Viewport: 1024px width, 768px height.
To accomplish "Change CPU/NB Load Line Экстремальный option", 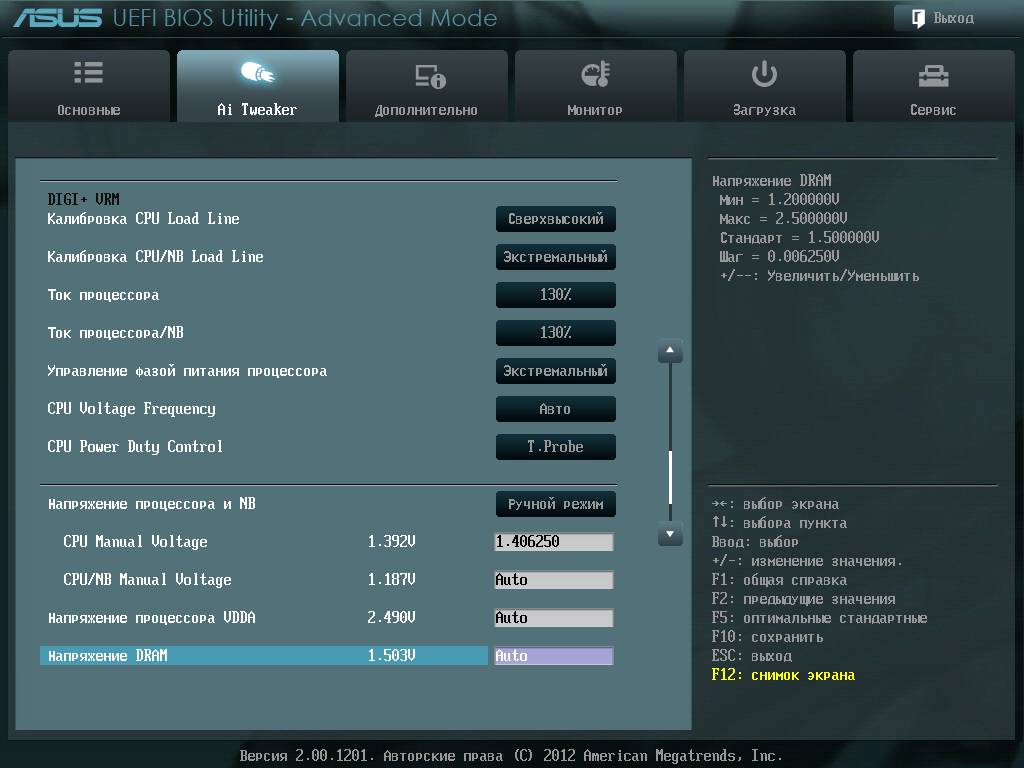I will point(555,257).
